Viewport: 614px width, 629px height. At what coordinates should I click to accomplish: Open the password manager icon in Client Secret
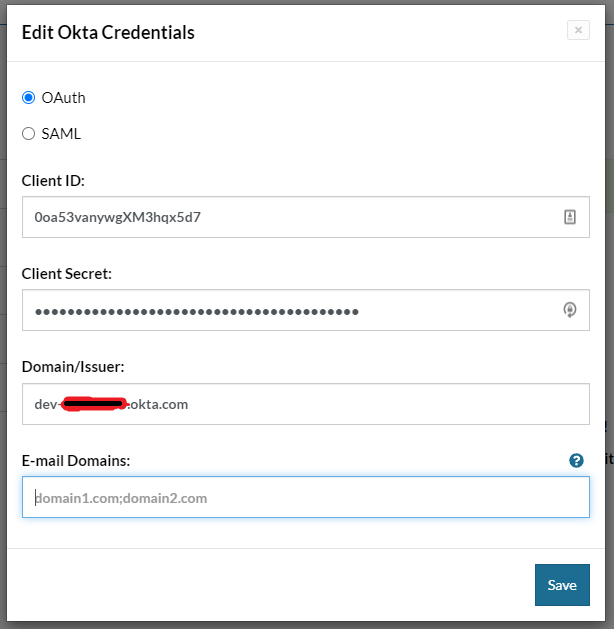pyautogui.click(x=570, y=311)
